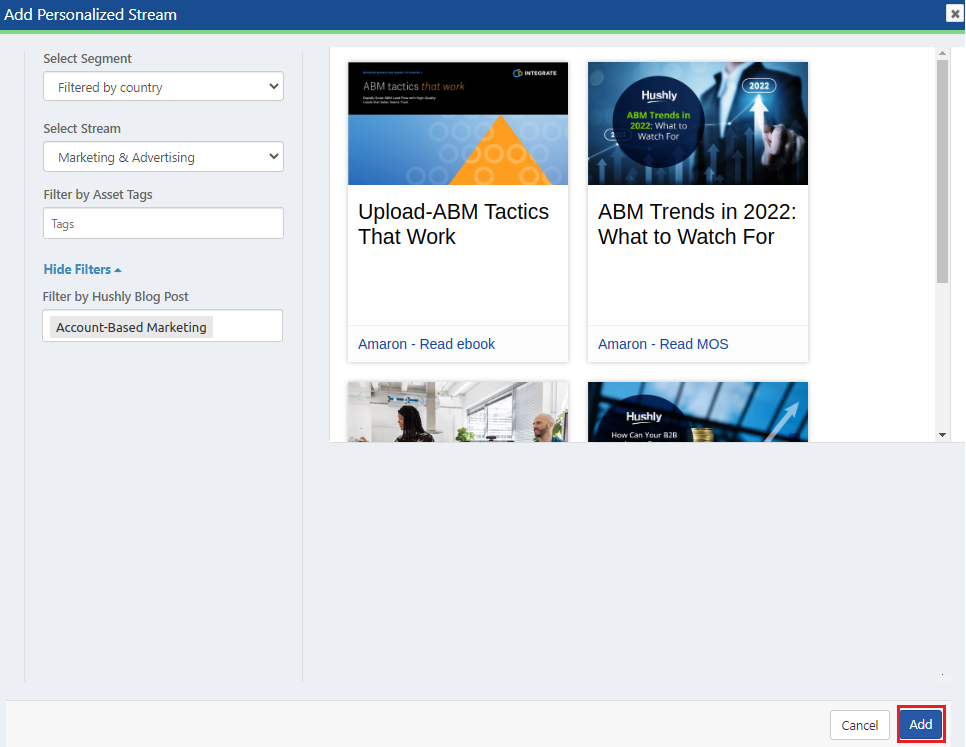This screenshot has height=747, width=966.
Task: Focus the Hushly Blog Post filter field
Action: point(163,326)
